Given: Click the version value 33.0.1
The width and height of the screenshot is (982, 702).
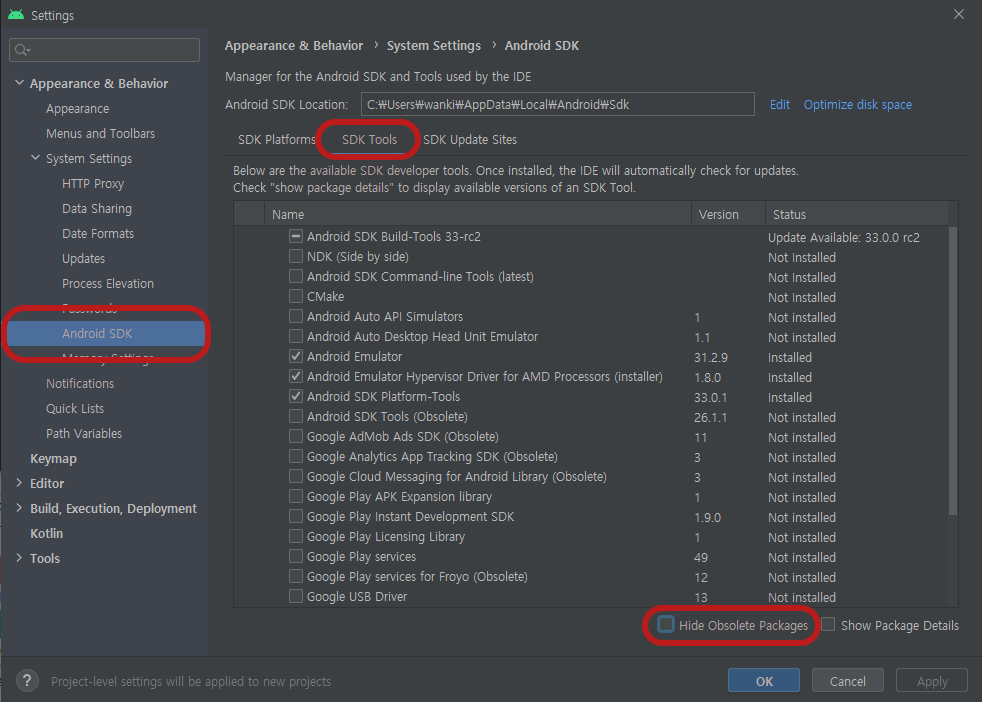Looking at the screenshot, I should (x=711, y=398).
